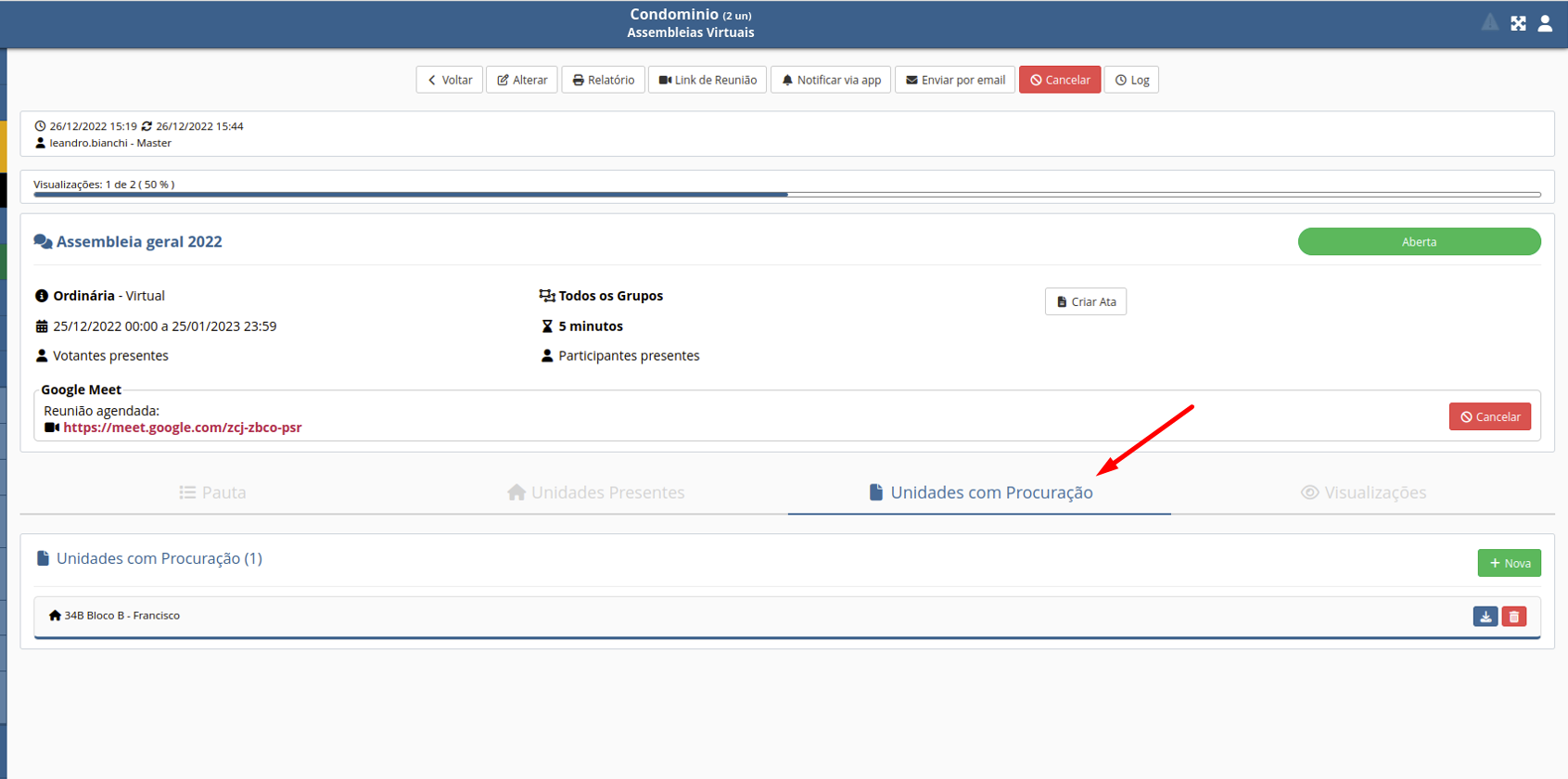This screenshot has height=779, width=1568.
Task: Send notification via Notificar via app
Action: [x=831, y=80]
